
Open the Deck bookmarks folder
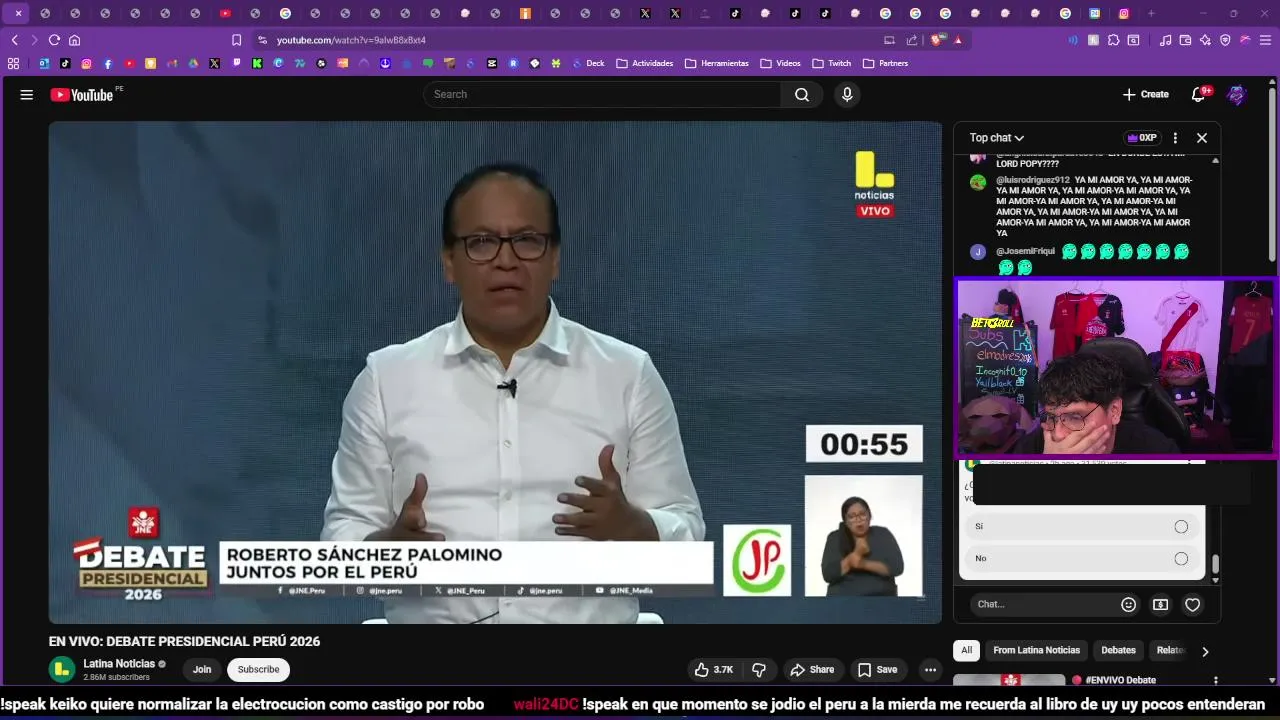coord(588,63)
